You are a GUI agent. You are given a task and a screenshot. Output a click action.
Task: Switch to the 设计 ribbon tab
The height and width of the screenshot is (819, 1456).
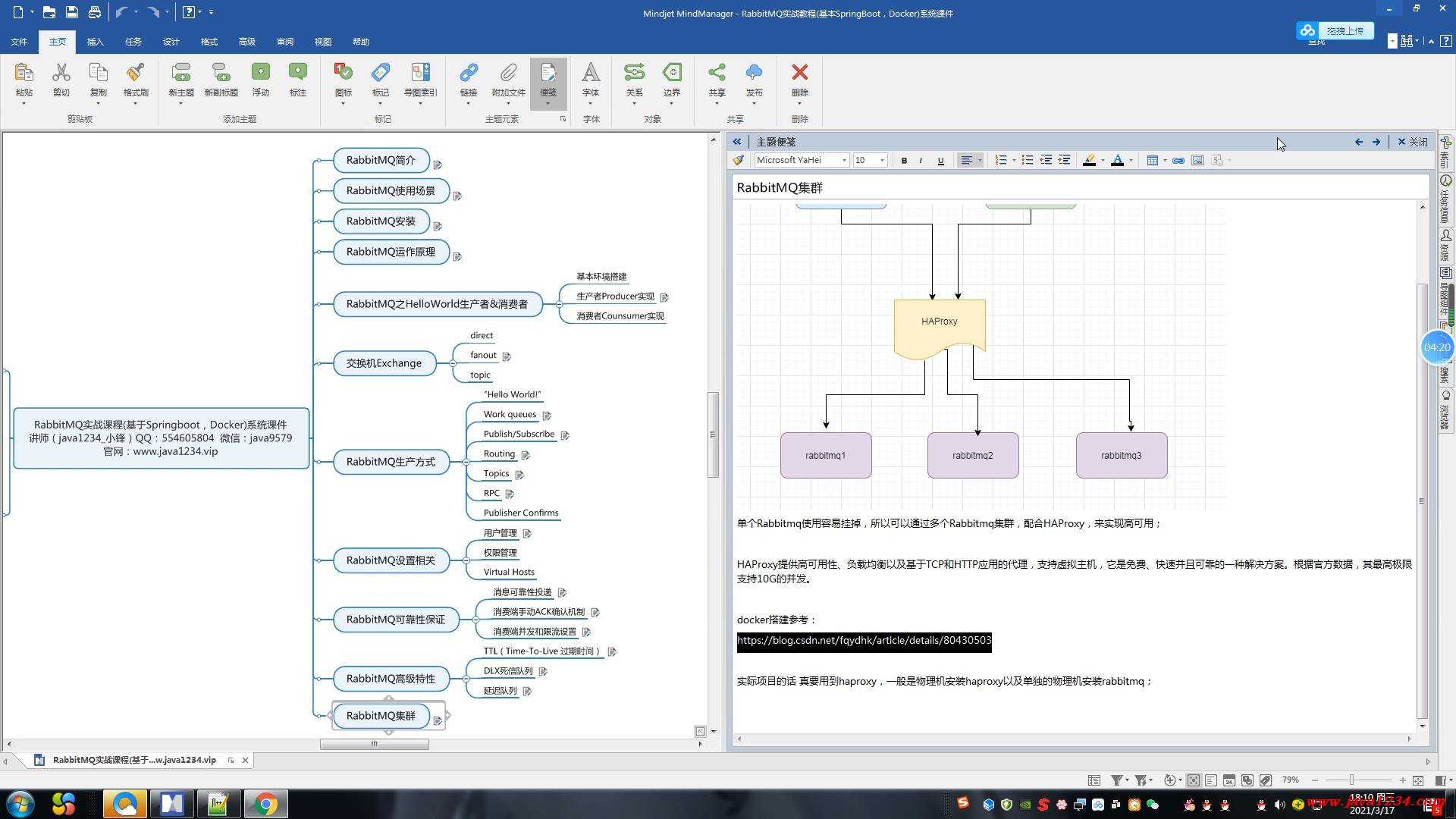click(171, 42)
